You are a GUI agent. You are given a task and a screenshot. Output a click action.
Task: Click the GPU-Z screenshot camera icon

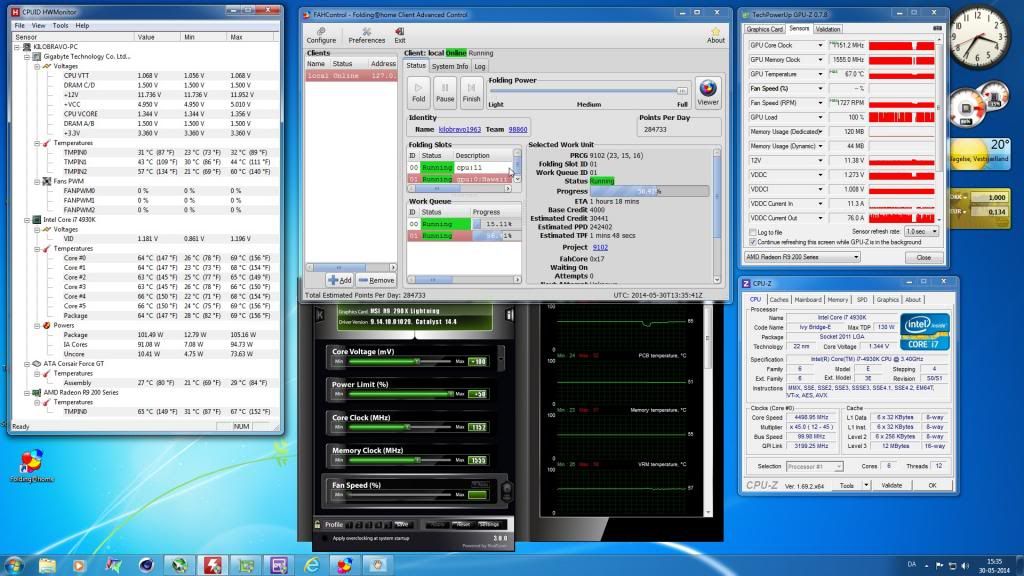[937, 29]
